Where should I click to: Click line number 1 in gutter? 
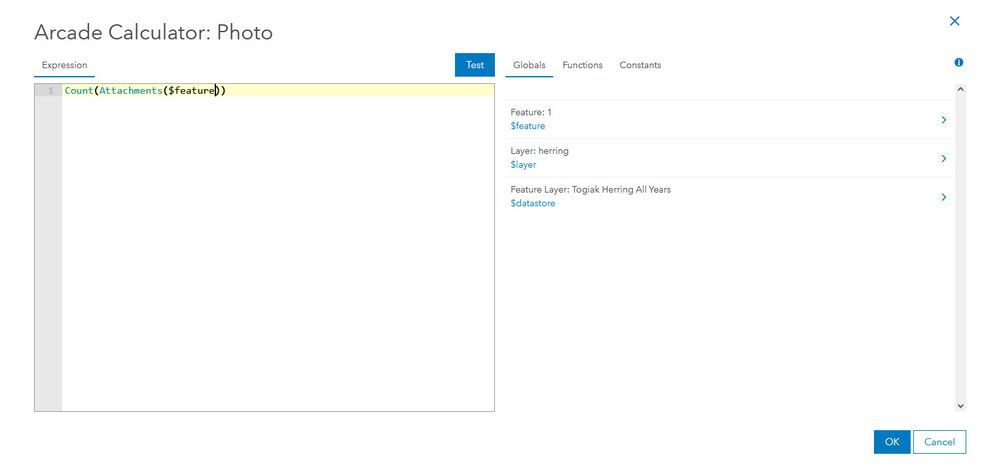coord(49,91)
